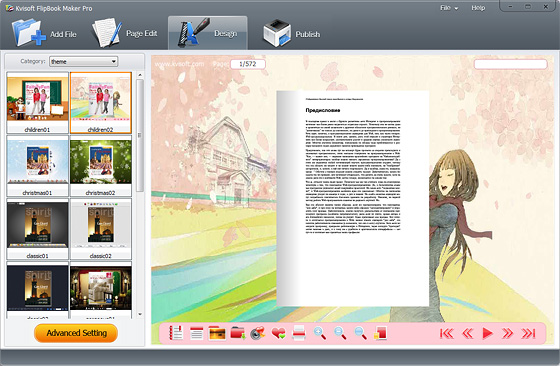Screen dimensions: 560x366
Task: Click the Add File folder icon
Action: coord(29,33)
